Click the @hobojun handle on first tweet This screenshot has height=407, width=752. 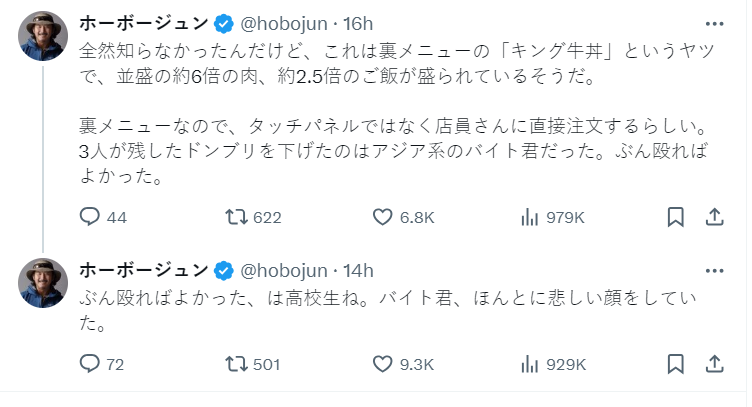[x=285, y=23]
